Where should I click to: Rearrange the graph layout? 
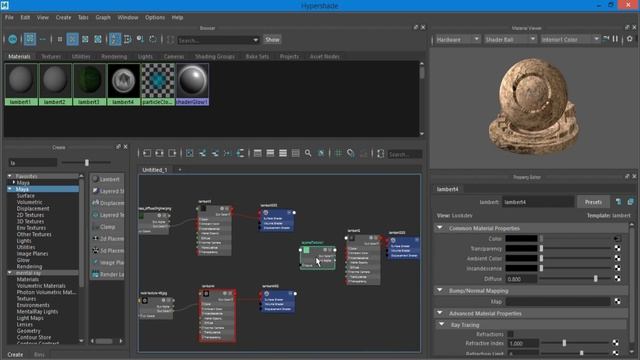point(227,153)
